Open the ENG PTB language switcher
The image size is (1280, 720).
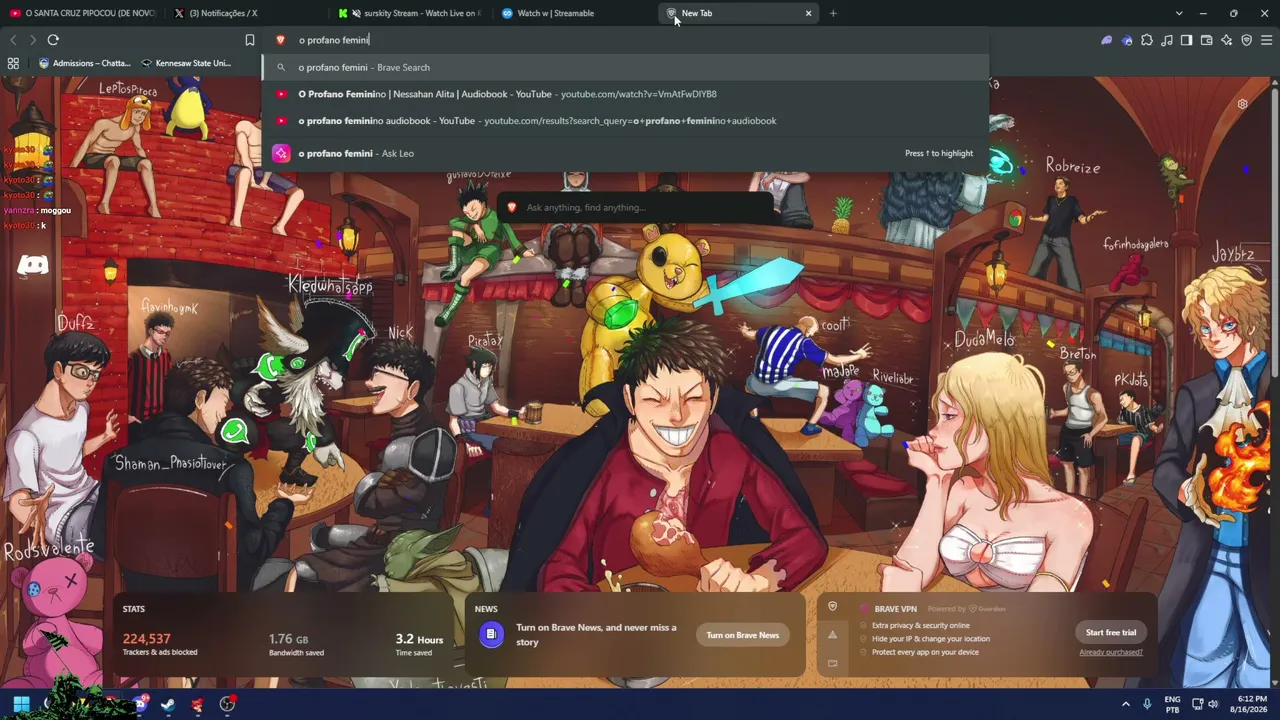[1172, 704]
